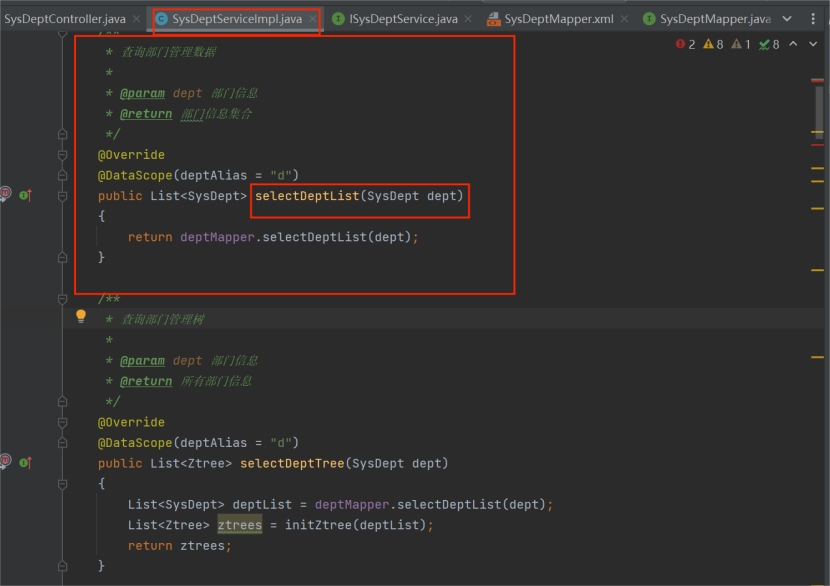Show hidden editor tabs dropdown chevron
Image resolution: width=830 pixels, height=586 pixels.
point(786,19)
